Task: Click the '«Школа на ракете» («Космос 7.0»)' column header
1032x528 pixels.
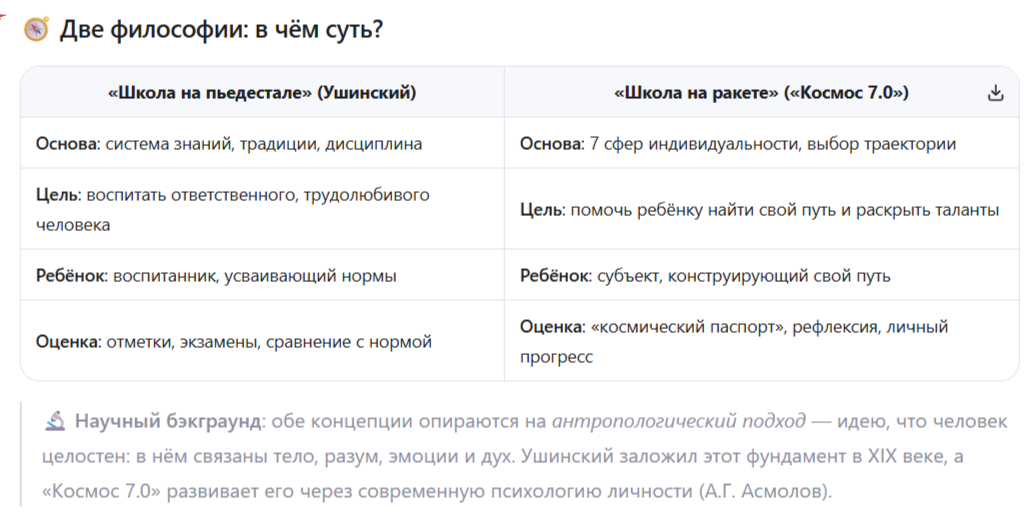Action: [x=761, y=92]
